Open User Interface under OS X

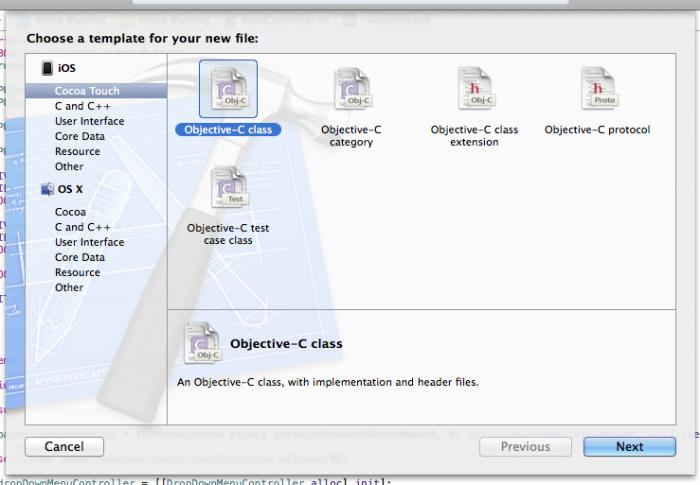point(89,242)
